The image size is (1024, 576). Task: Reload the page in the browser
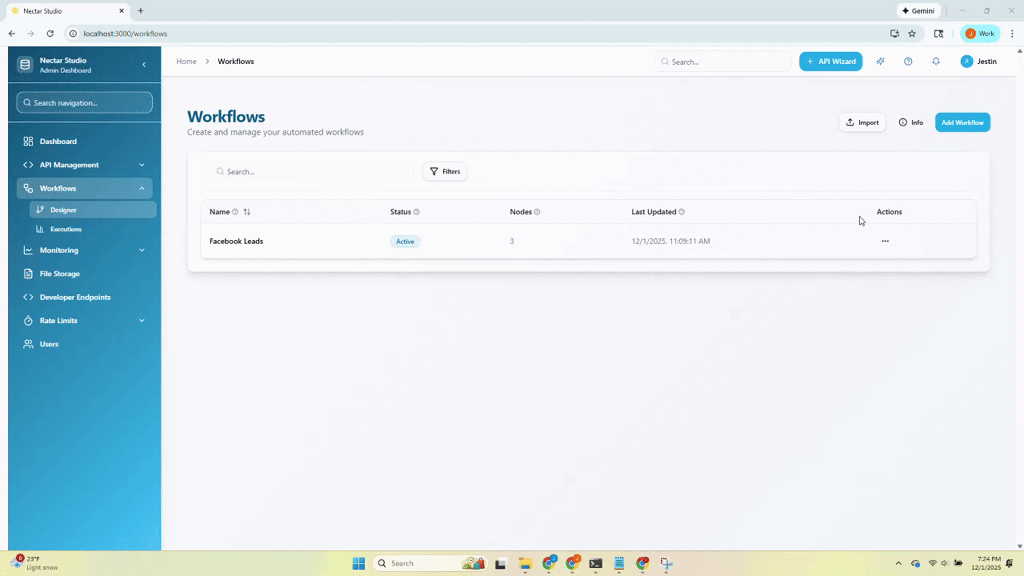click(50, 33)
